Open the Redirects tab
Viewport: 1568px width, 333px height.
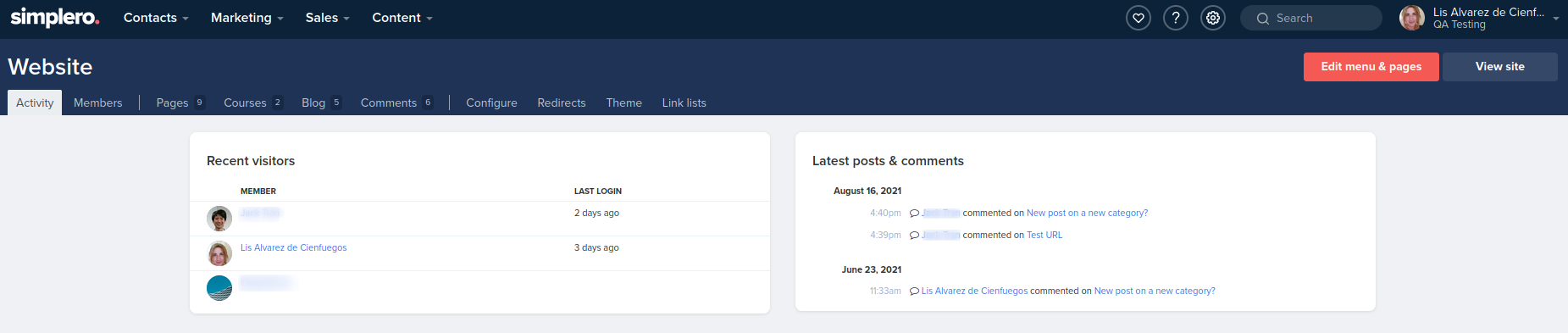point(562,103)
